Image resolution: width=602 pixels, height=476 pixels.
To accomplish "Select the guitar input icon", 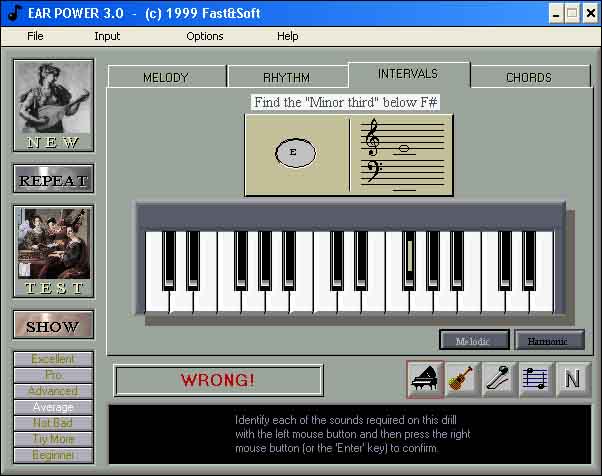I will click(462, 379).
